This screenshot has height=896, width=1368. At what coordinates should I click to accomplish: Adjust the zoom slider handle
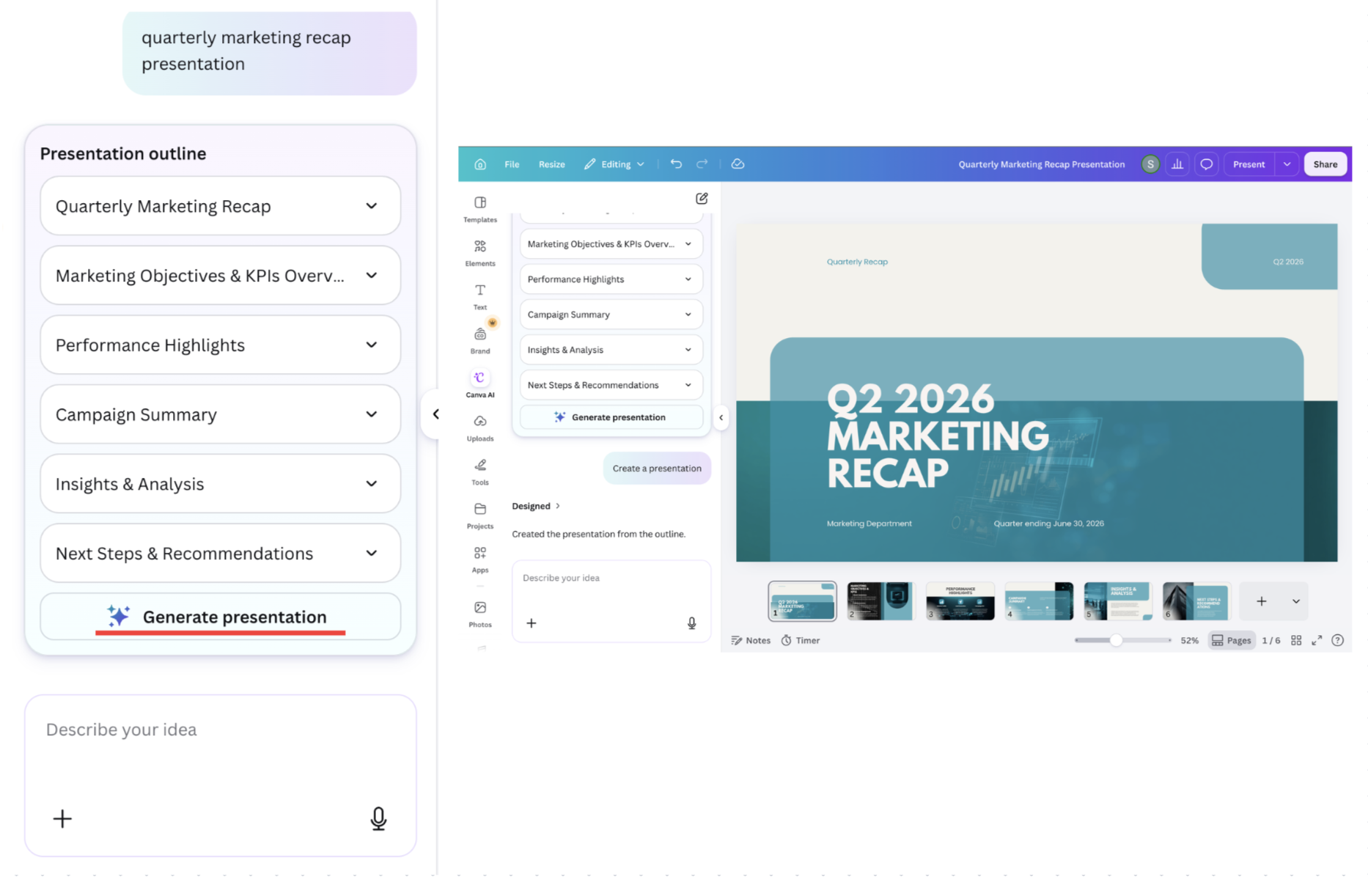point(1116,640)
